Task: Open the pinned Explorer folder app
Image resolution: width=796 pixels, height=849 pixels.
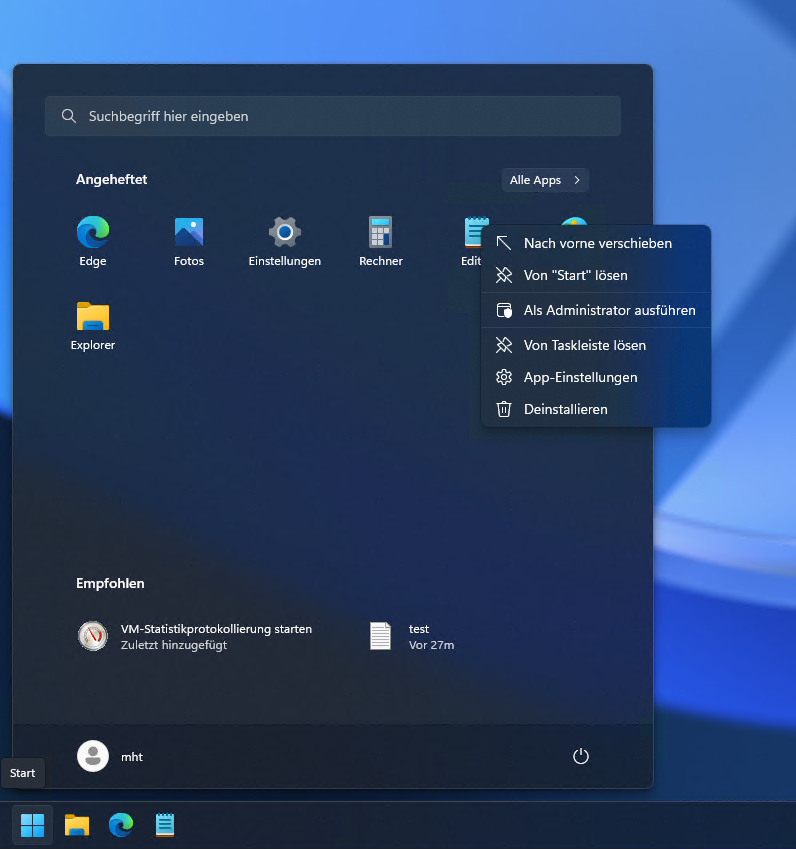Action: [x=93, y=325]
